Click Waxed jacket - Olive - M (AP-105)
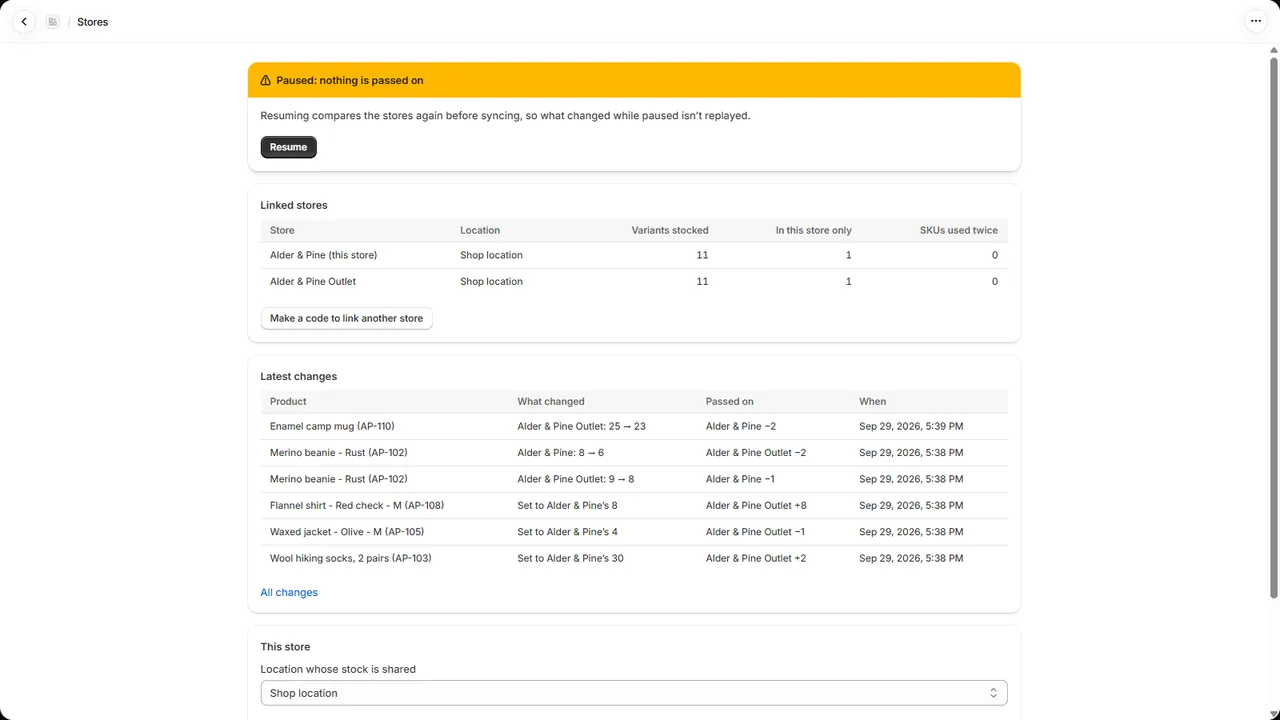The width and height of the screenshot is (1280, 720). tap(347, 532)
